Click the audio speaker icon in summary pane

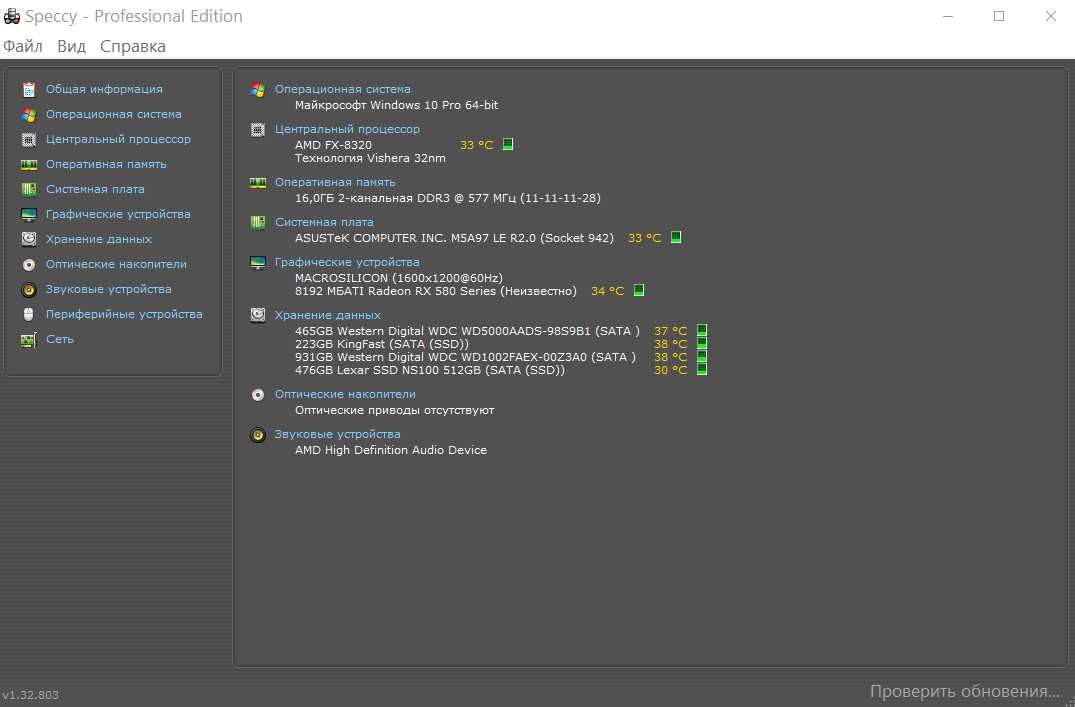[x=258, y=435]
